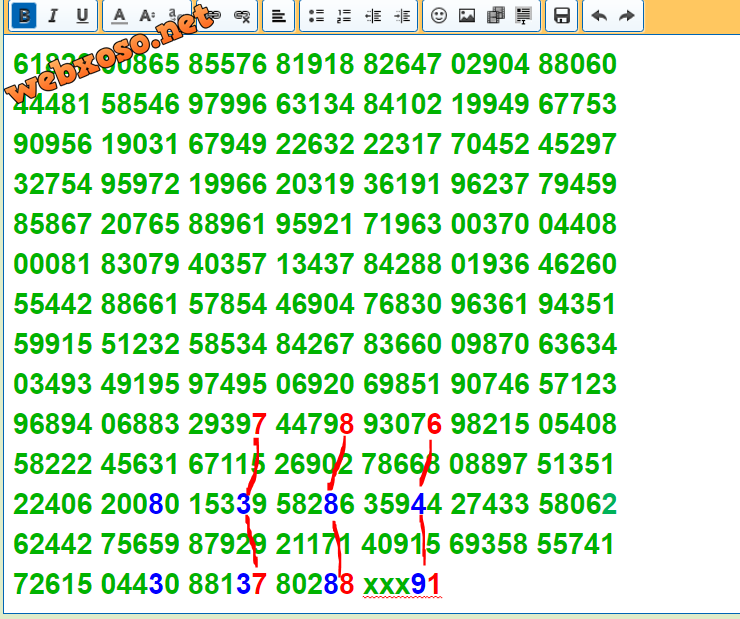Click the undo arrow
This screenshot has width=740, height=619.
[x=599, y=15]
